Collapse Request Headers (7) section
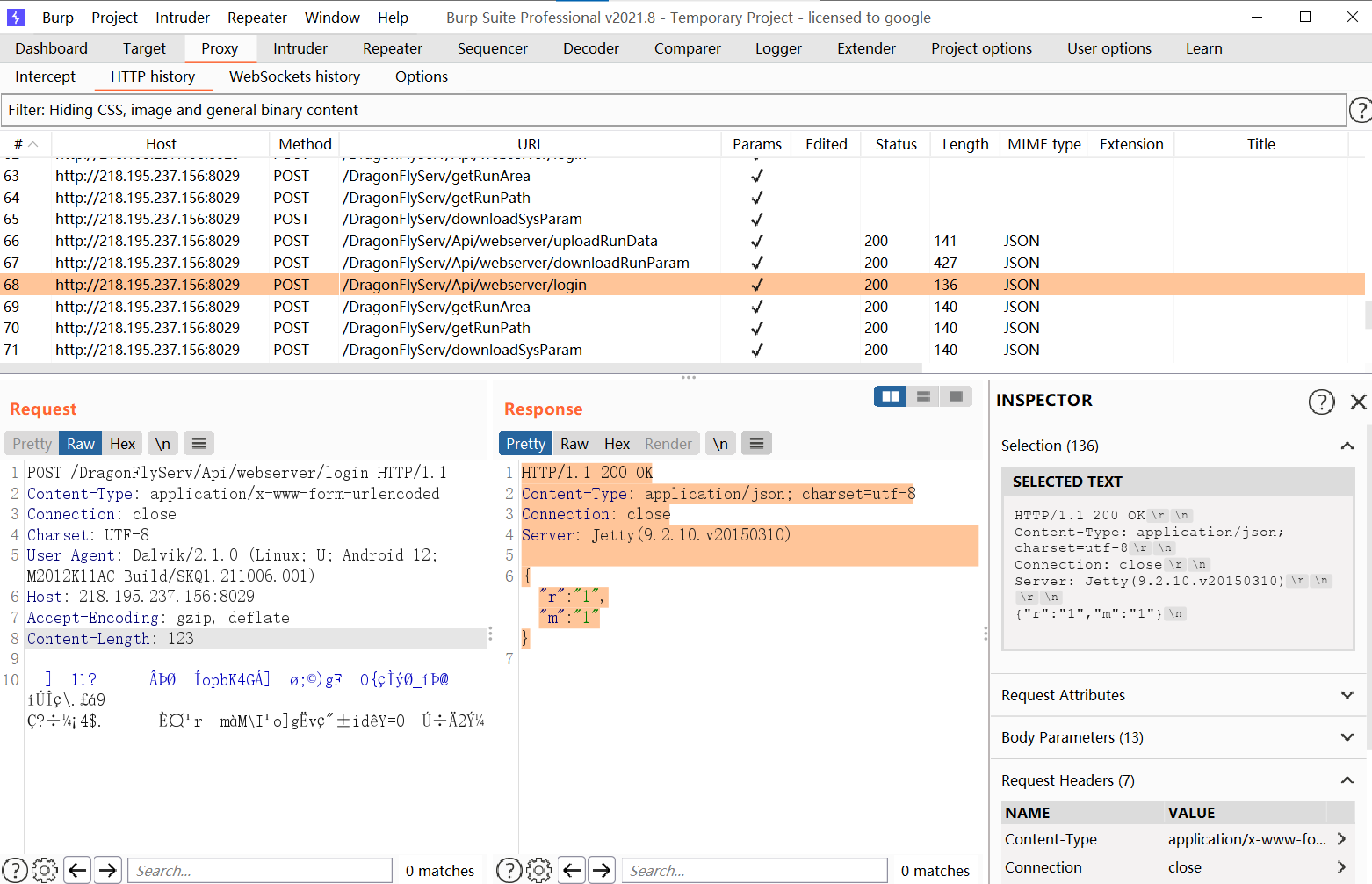The width and height of the screenshot is (1372, 884). tap(1347, 780)
